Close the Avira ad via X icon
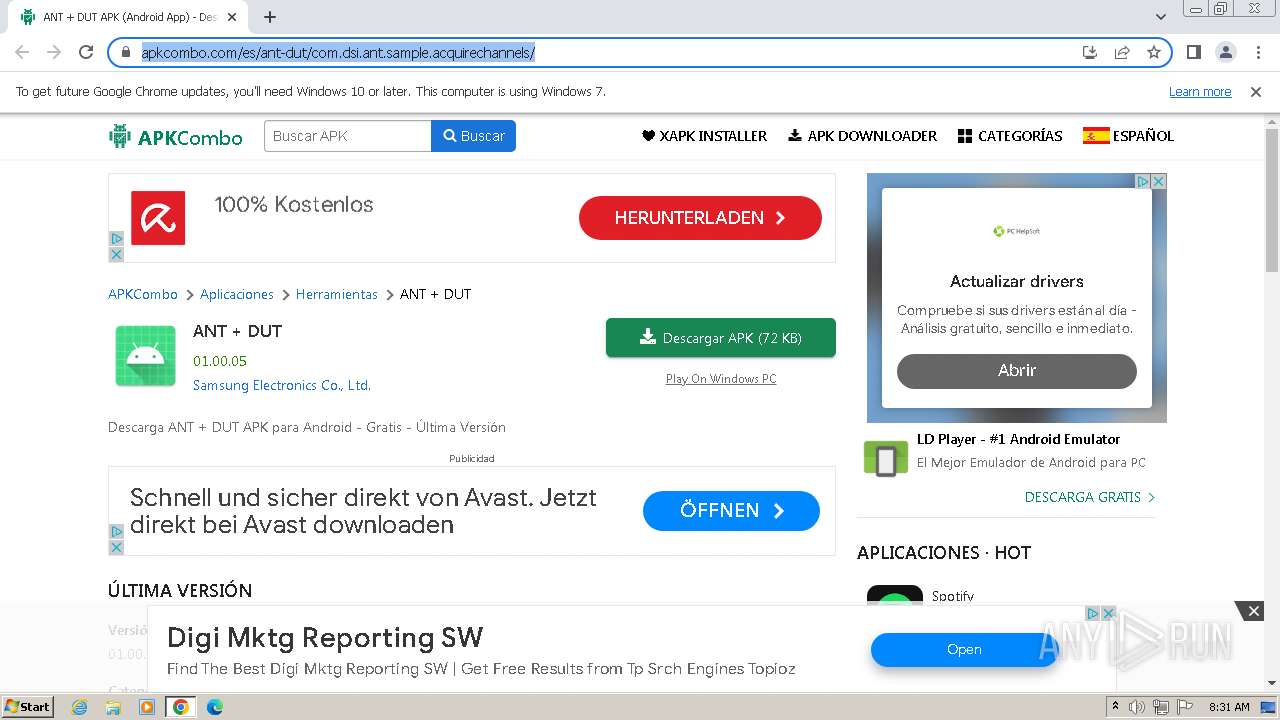Screen dimensions: 1280x720 [116, 255]
